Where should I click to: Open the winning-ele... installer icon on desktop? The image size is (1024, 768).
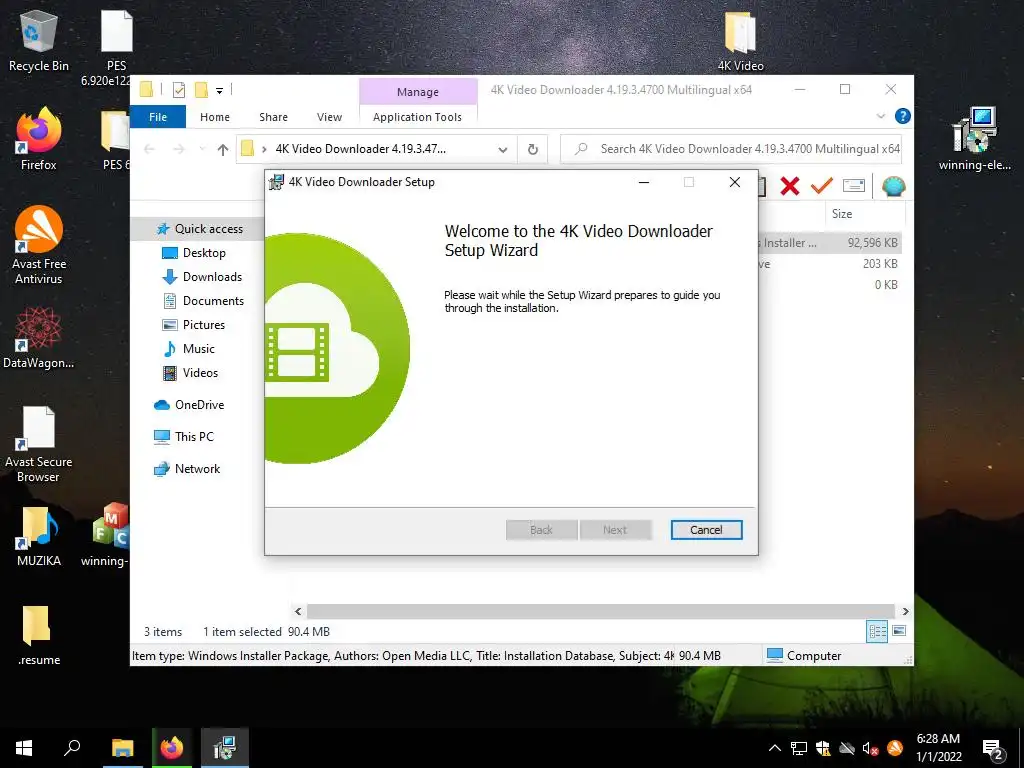[974, 139]
